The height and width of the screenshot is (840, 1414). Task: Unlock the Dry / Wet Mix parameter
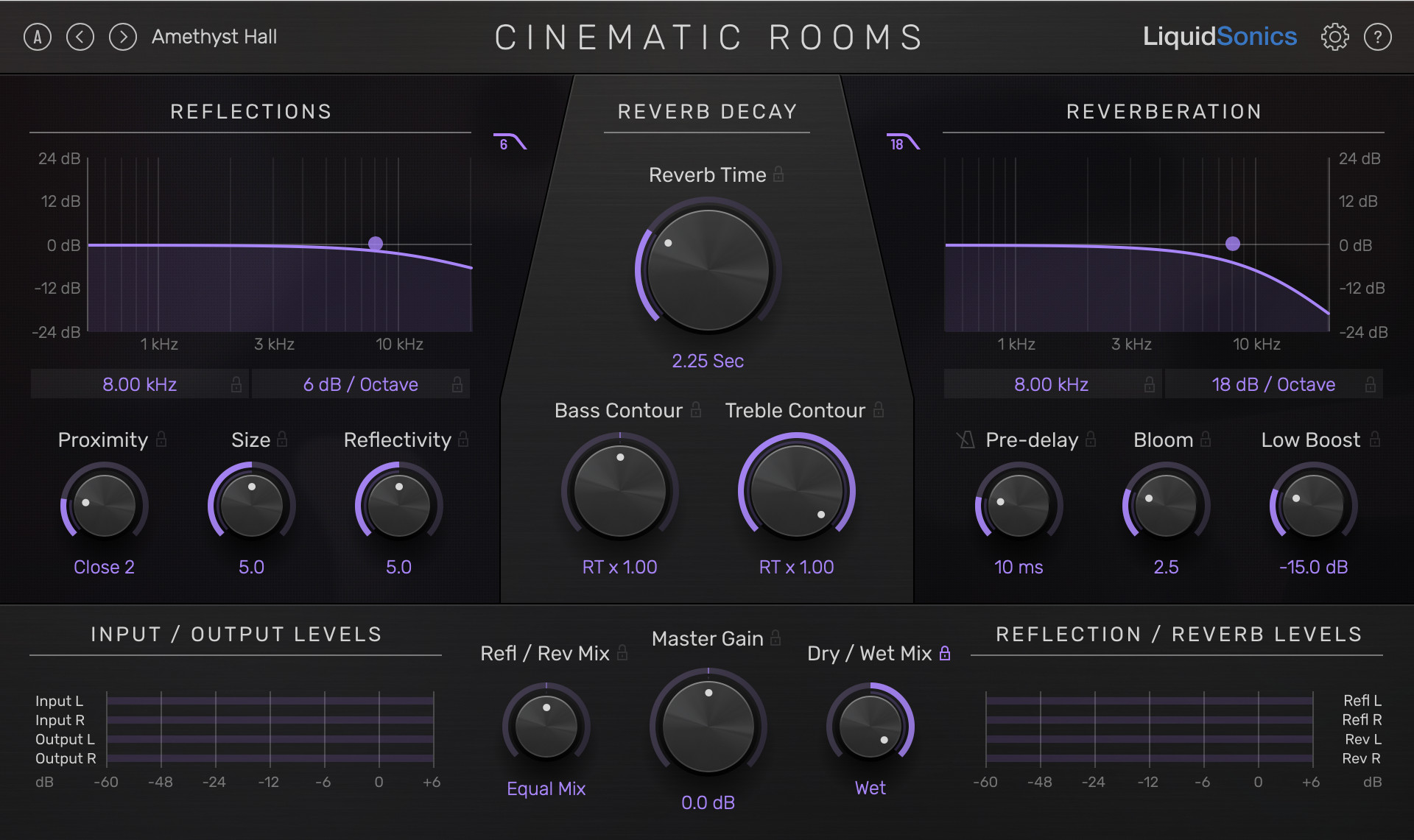[x=945, y=652]
